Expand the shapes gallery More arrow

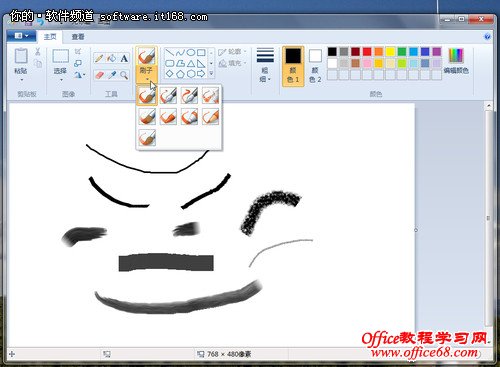point(211,73)
